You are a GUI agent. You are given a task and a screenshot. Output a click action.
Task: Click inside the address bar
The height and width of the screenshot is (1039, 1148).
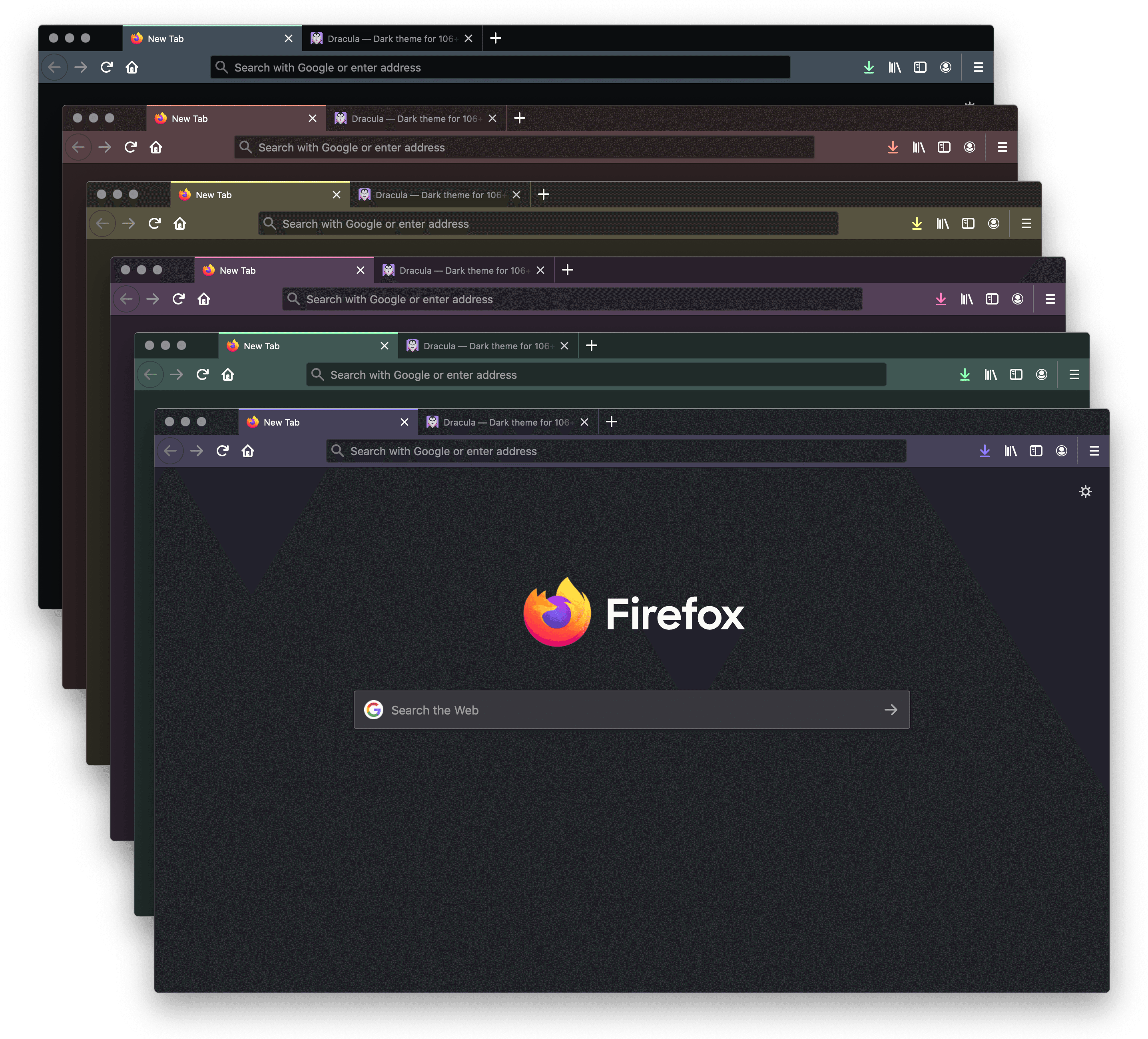point(570,450)
